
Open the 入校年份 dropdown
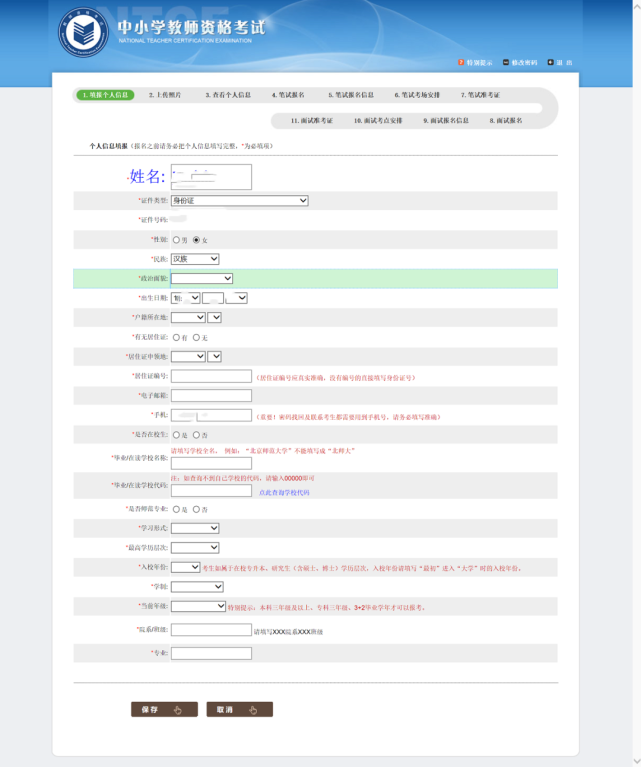(185, 567)
